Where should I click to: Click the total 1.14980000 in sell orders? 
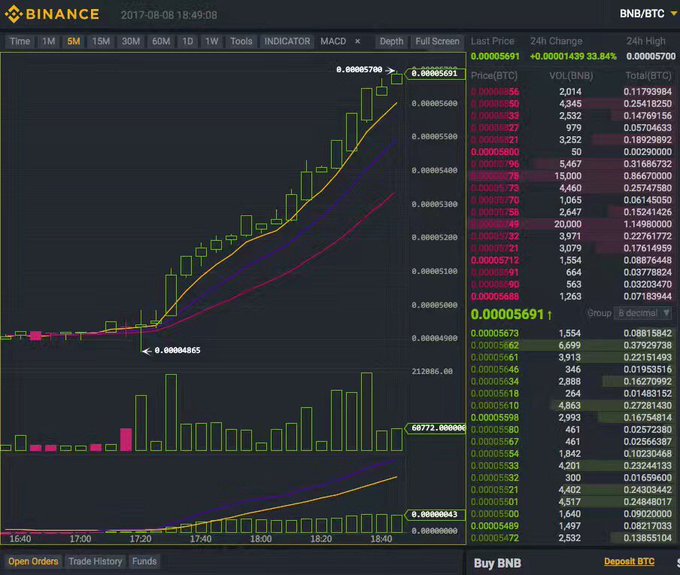(x=647, y=224)
